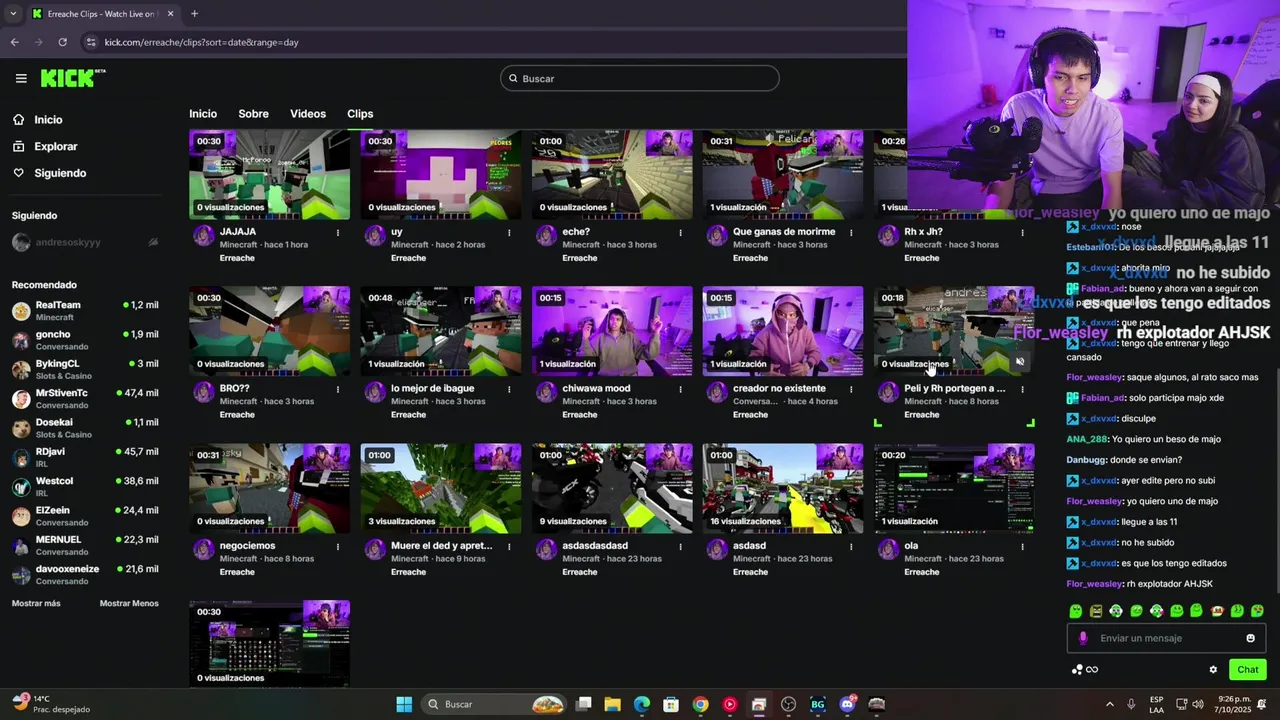Screen dimensions: 1280x720
Task: Click Erreache avatar beside BRO?? clip
Action: (x=204, y=392)
